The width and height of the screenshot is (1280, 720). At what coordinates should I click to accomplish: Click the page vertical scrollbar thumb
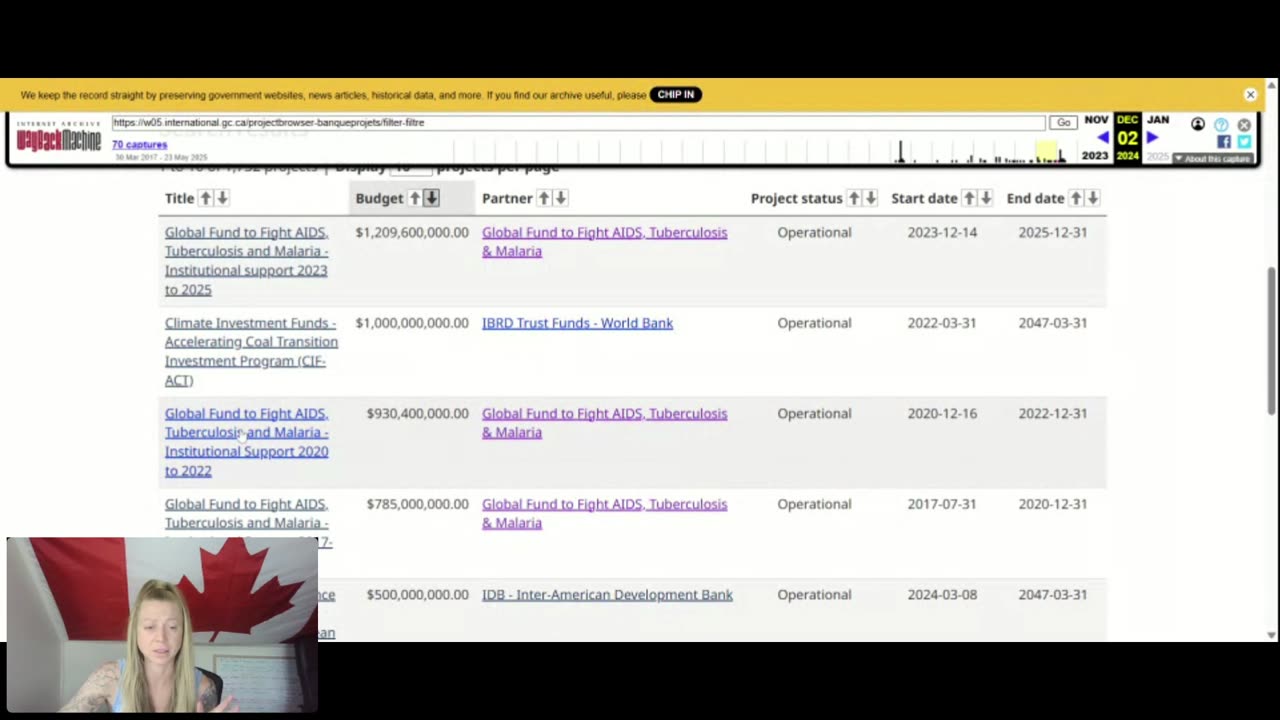[1271, 340]
